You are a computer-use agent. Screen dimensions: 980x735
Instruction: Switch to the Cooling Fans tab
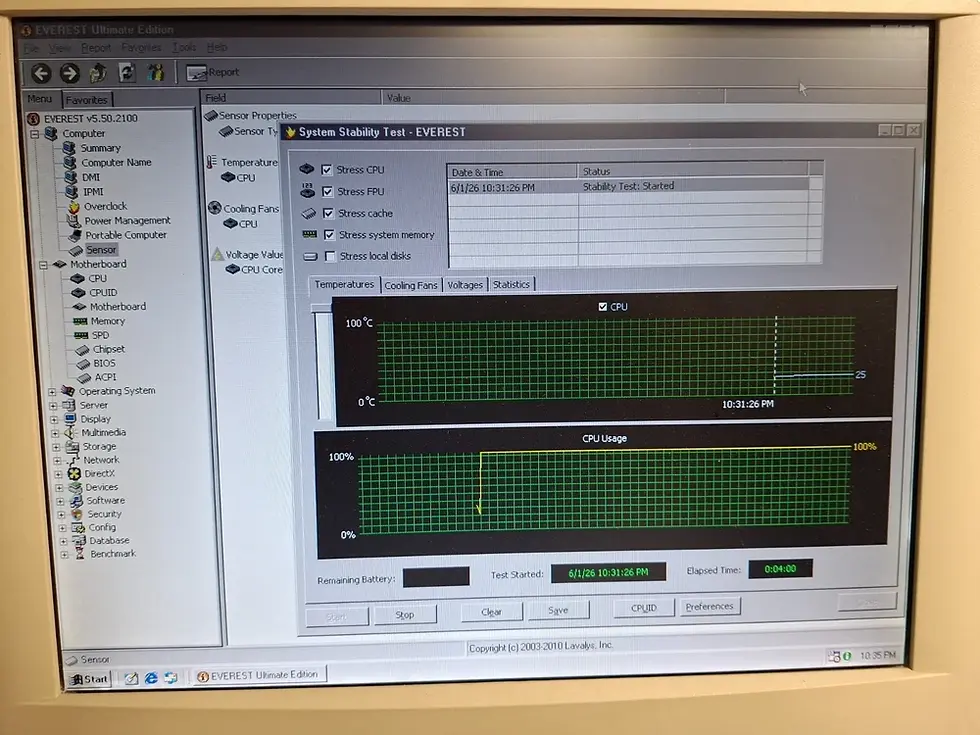[x=411, y=285]
